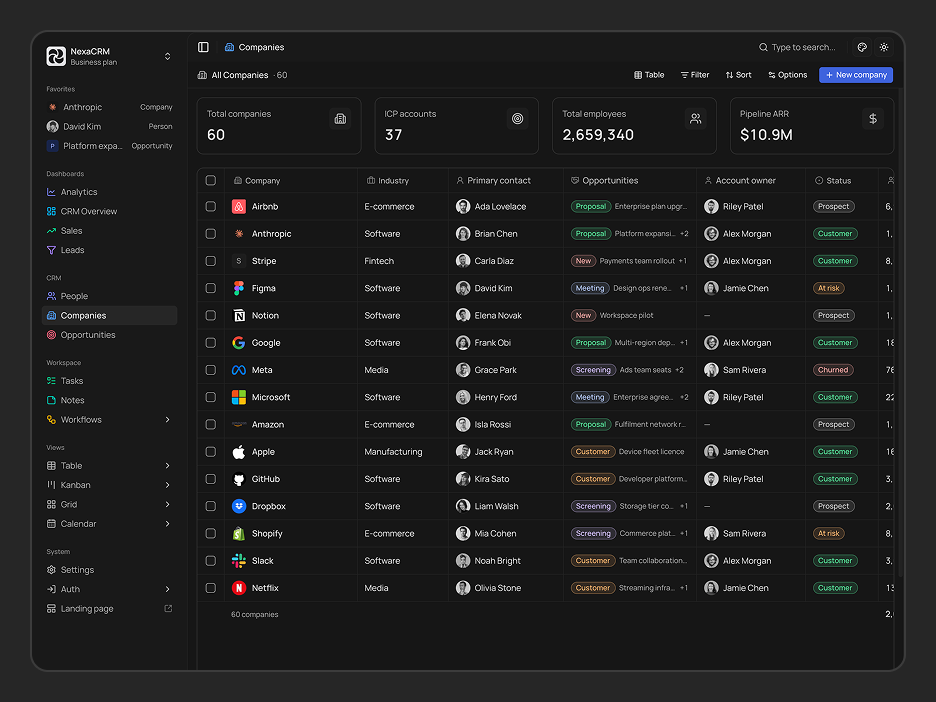Click Ada Lovelace's avatar

(463, 207)
